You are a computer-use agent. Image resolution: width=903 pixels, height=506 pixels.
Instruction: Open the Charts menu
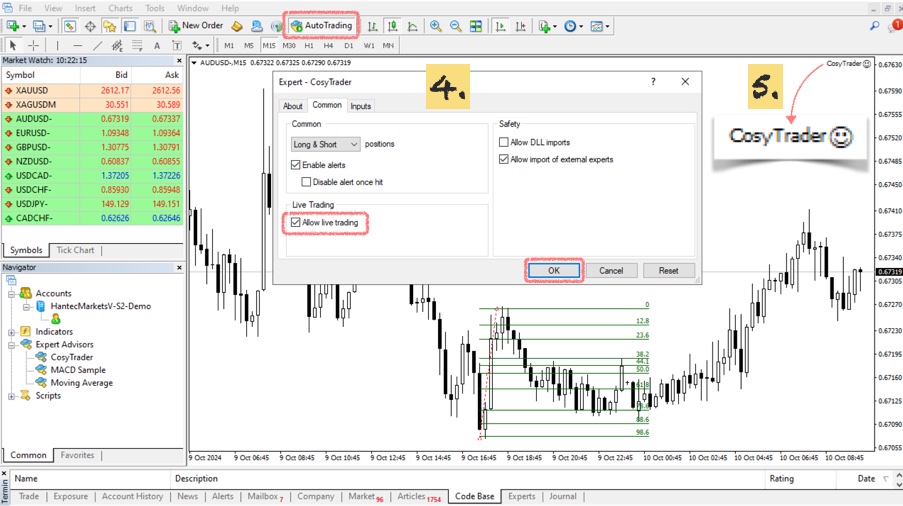coord(120,8)
